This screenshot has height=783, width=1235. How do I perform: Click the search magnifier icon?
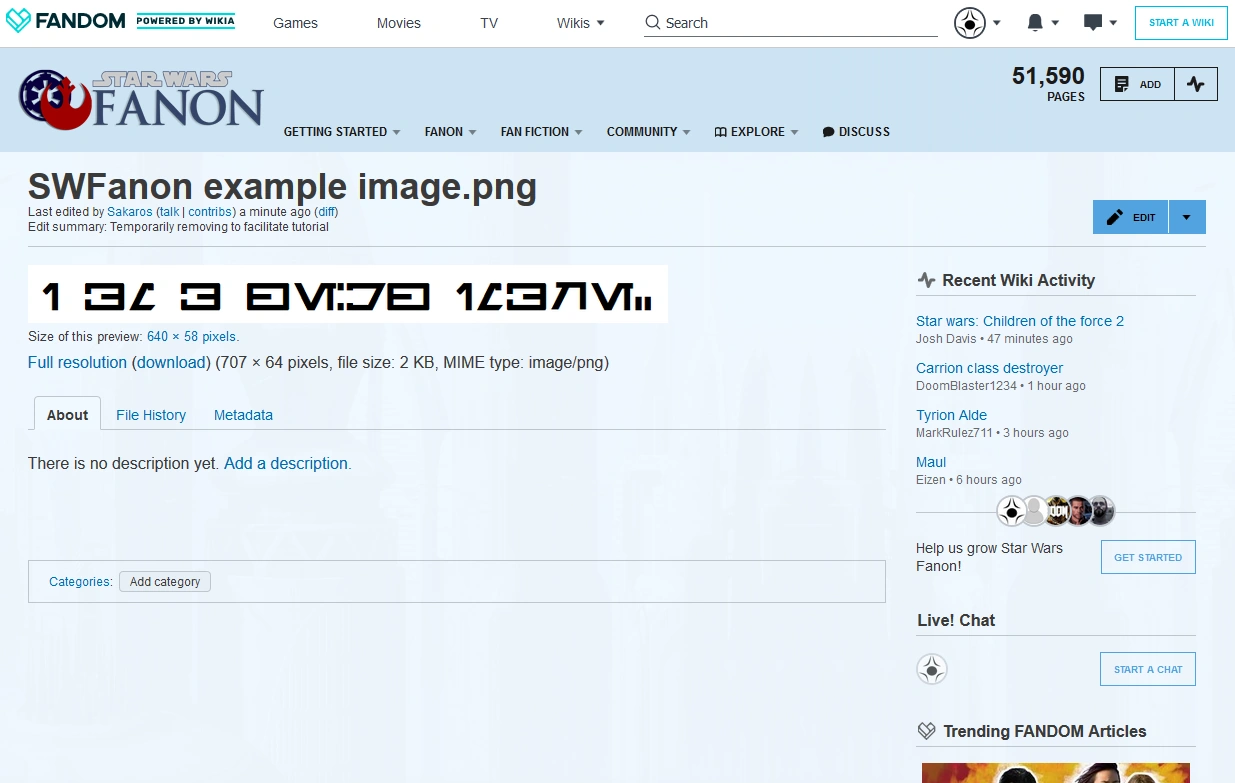pos(653,22)
